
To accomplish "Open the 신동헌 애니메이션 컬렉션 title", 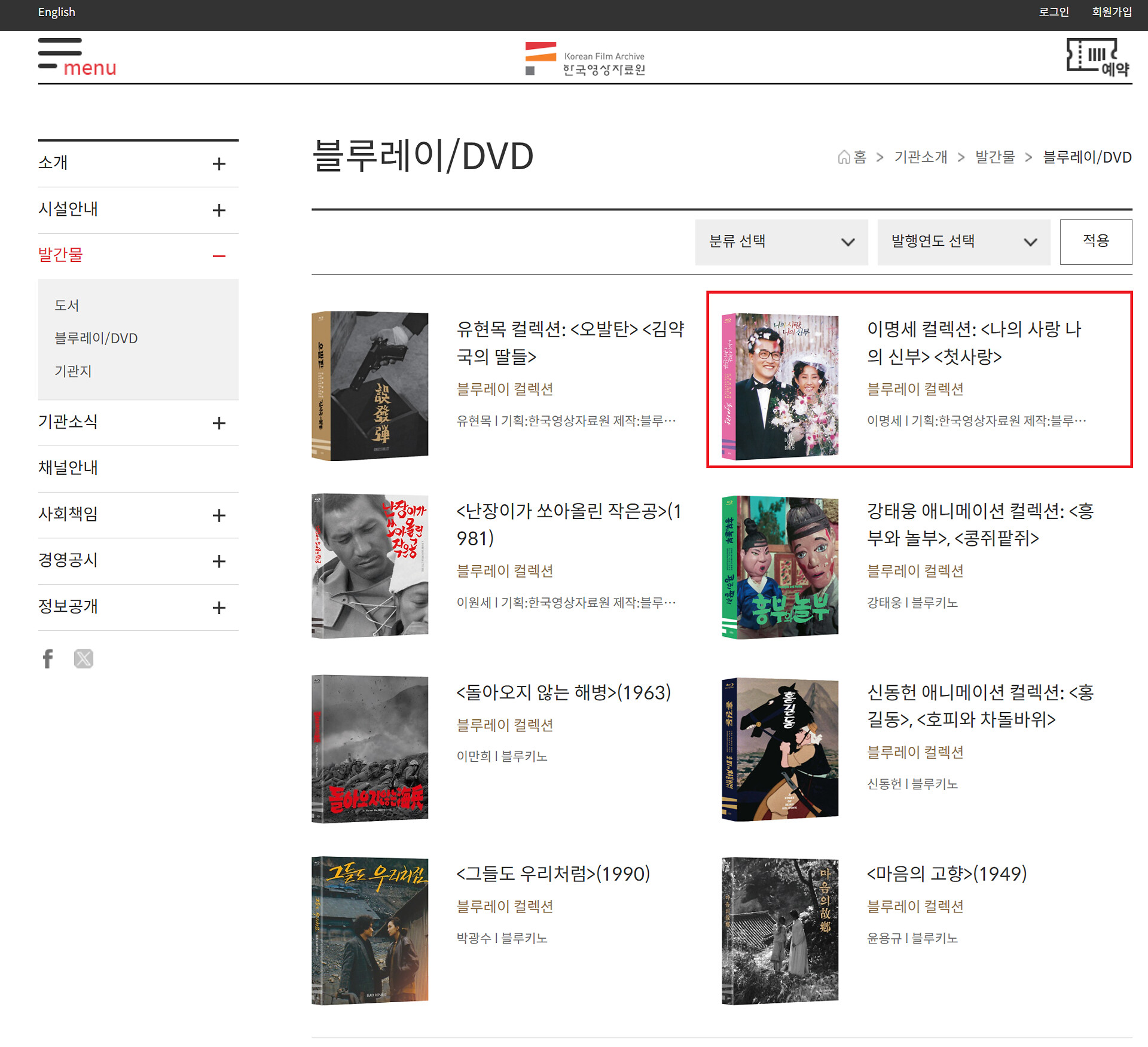I will pyautogui.click(x=981, y=706).
